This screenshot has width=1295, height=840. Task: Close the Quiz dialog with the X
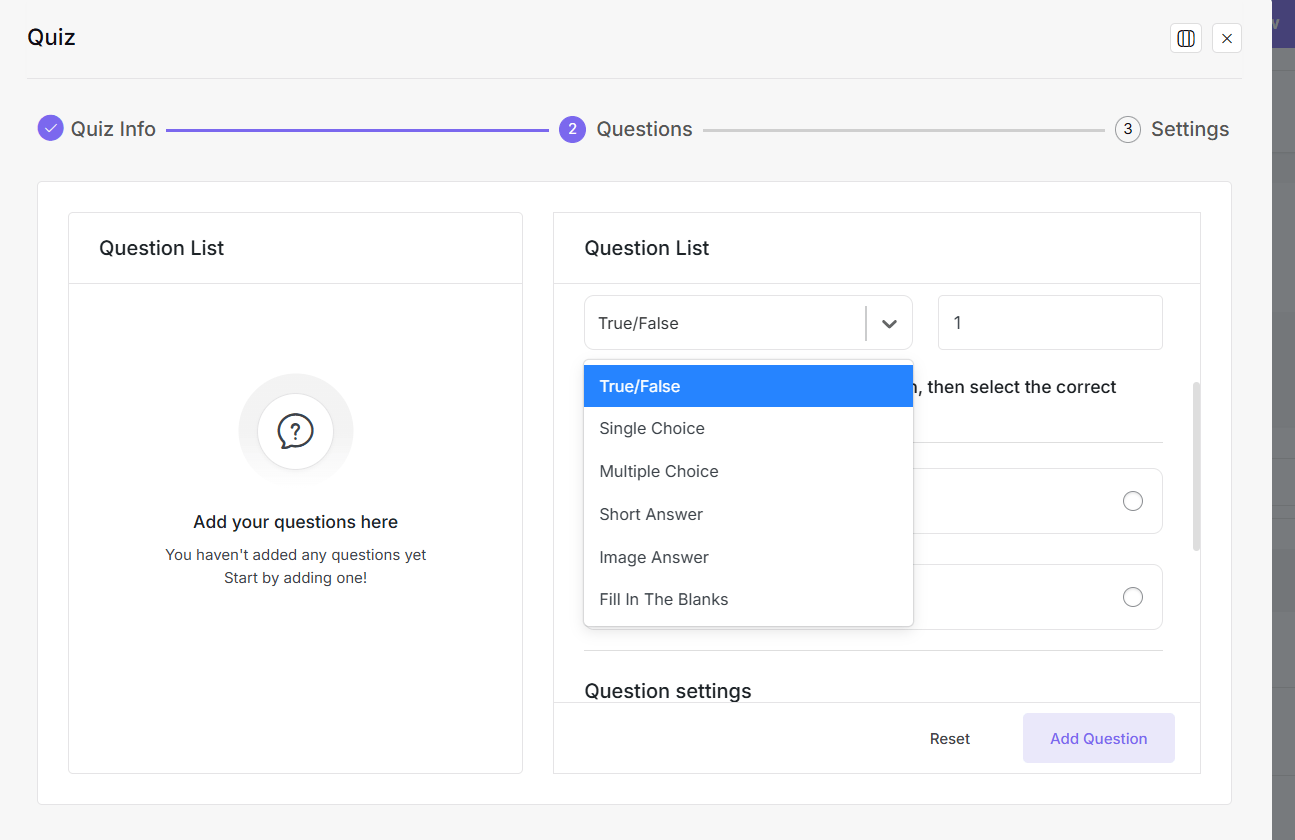click(1226, 37)
